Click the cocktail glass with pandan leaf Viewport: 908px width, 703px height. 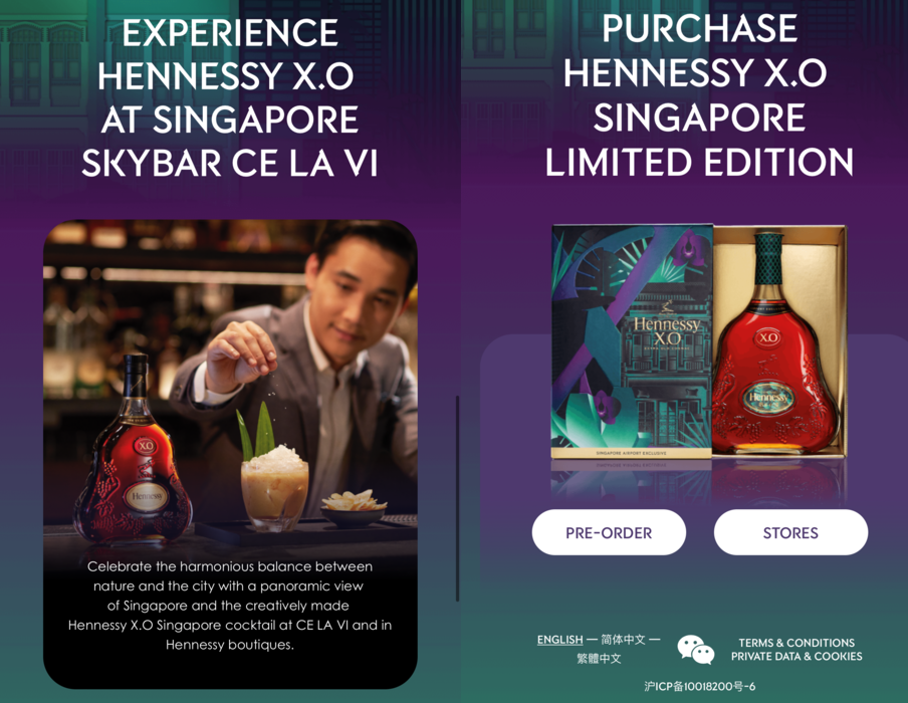point(273,469)
